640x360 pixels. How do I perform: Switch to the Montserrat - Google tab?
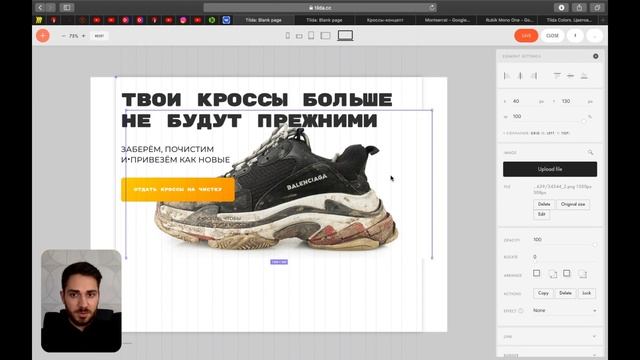point(447,20)
